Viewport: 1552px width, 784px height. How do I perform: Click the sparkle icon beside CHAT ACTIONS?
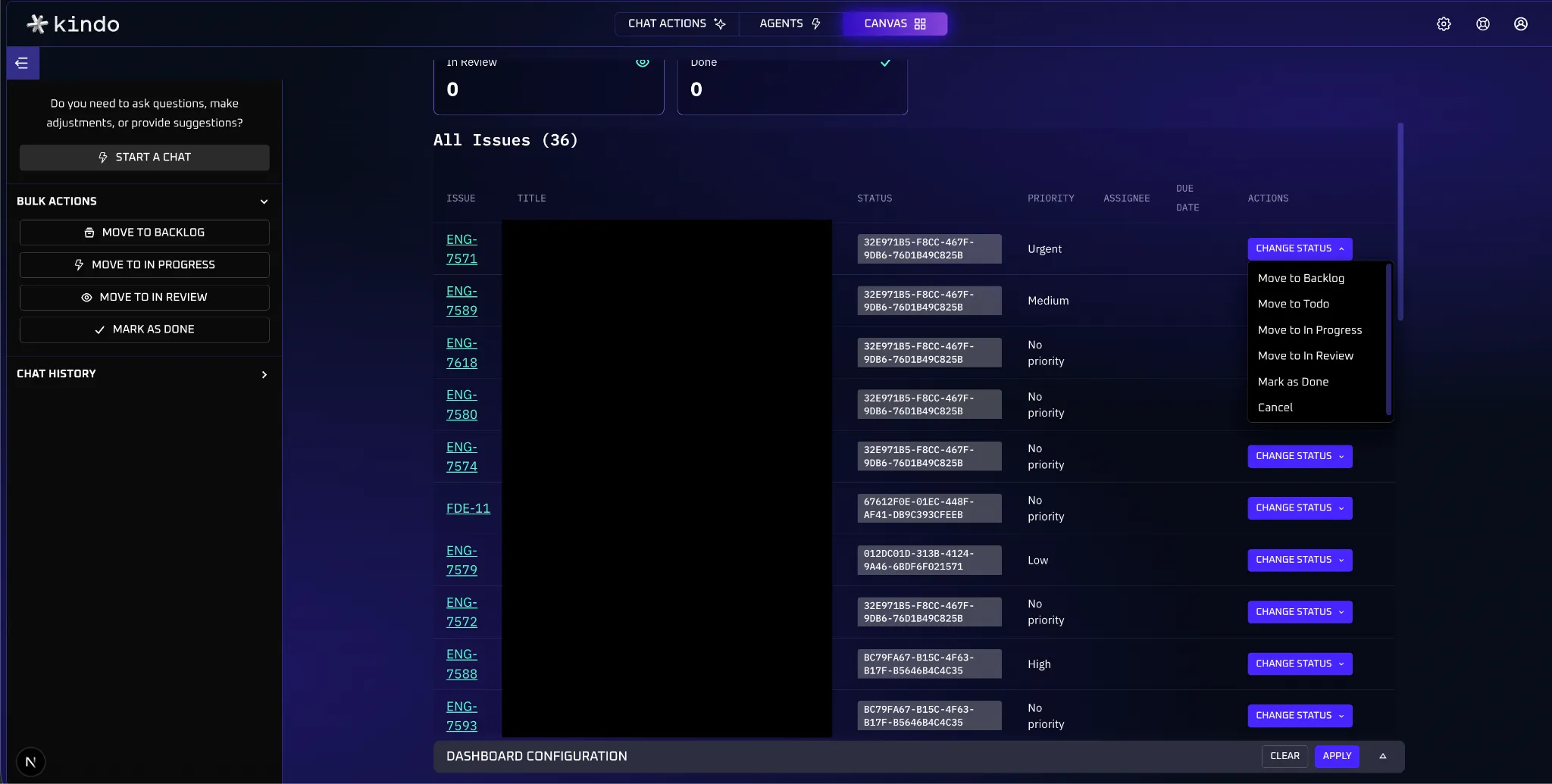click(x=720, y=23)
